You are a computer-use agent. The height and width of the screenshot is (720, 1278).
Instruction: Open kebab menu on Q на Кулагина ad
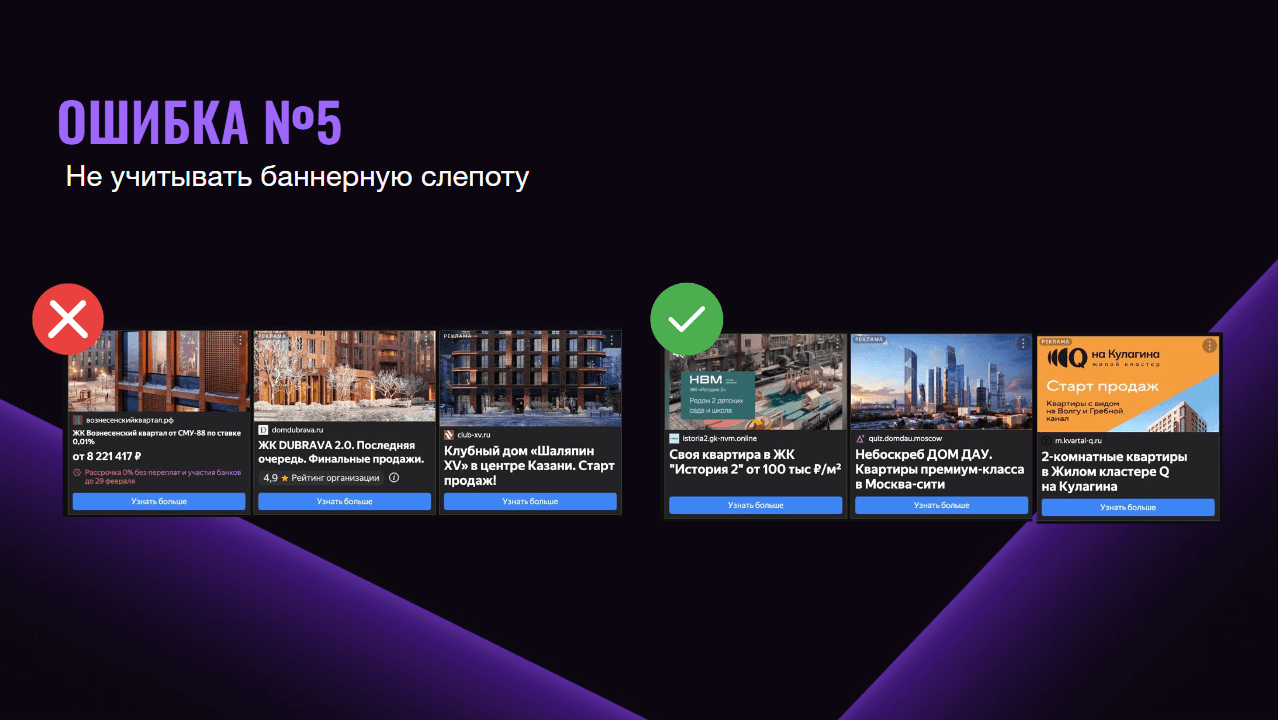point(1210,345)
